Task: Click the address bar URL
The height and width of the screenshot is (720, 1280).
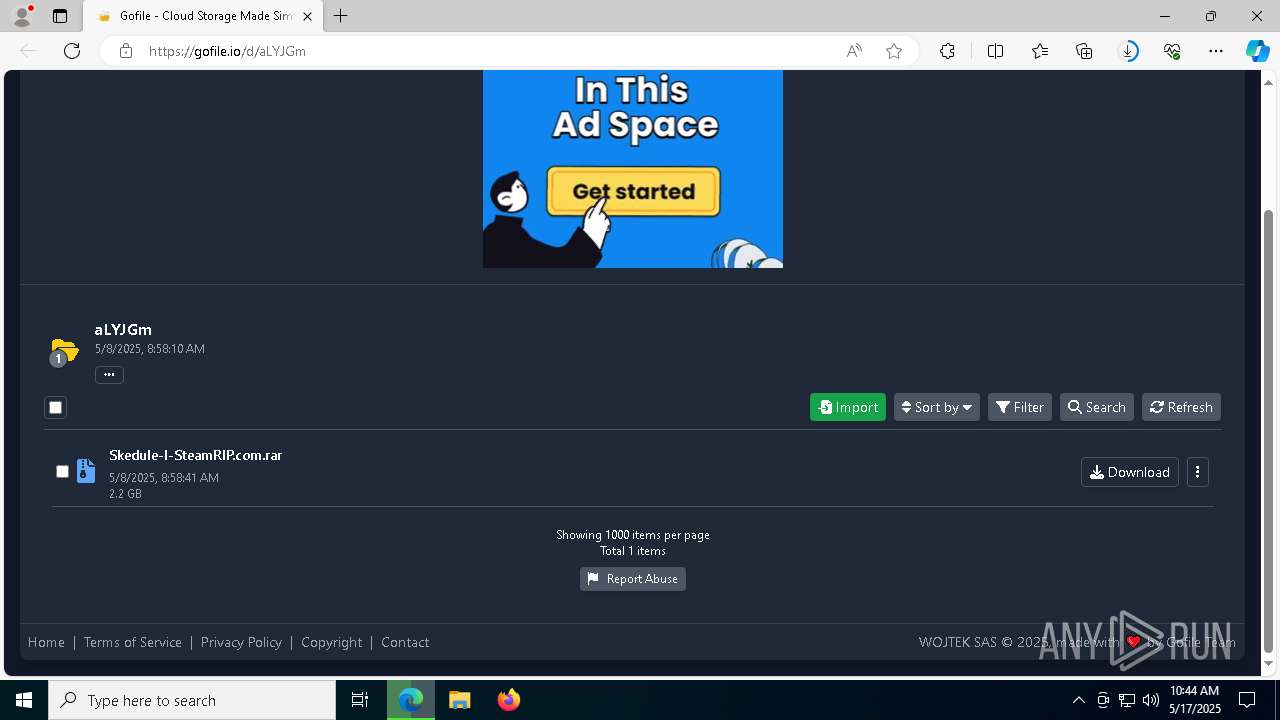Action: [227, 51]
